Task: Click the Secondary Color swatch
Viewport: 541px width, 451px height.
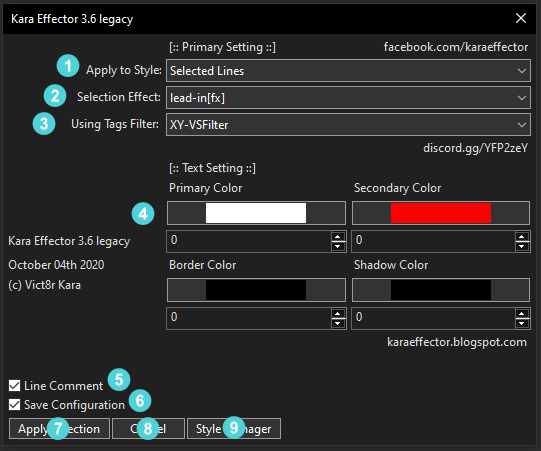Action: pos(441,213)
